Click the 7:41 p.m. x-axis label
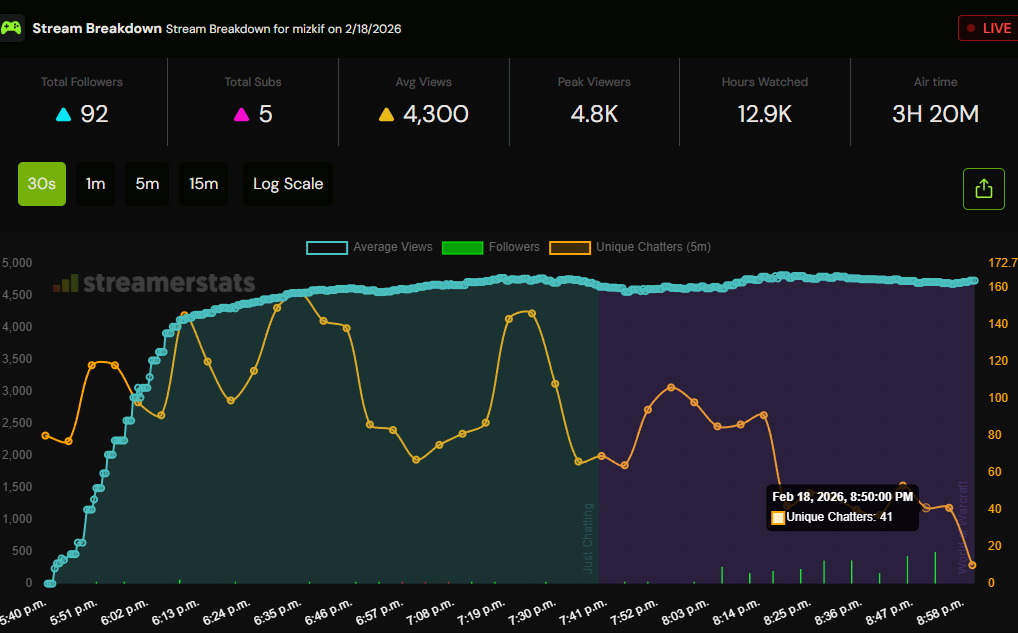Screen dimensions: 1018x633 click(582, 612)
